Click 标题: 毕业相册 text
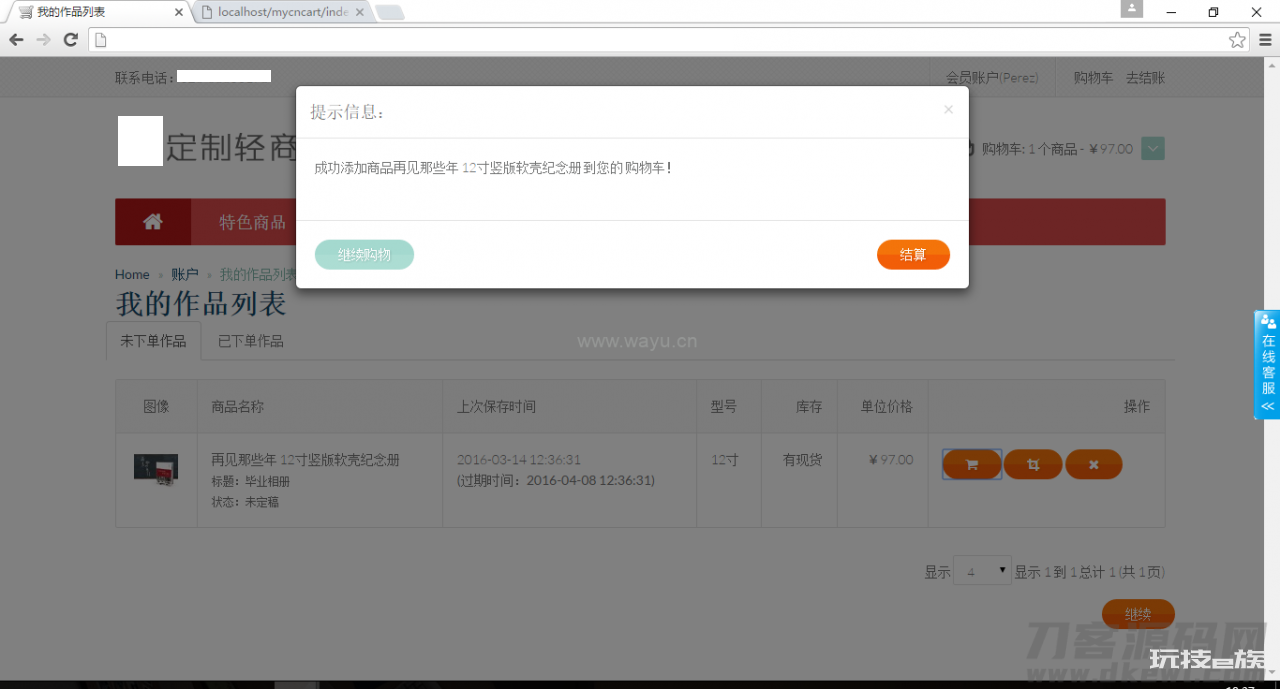The image size is (1280, 689). click(x=250, y=481)
